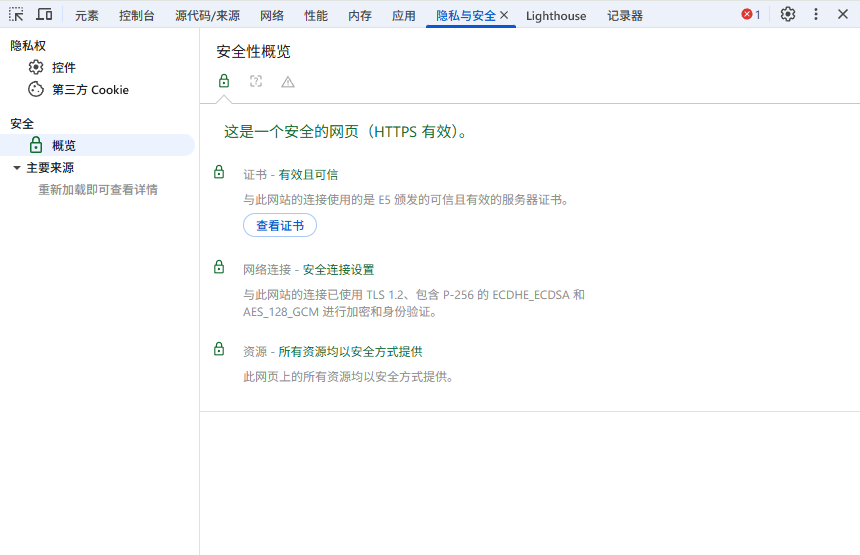Open the 应用 tab
This screenshot has height=555, width=860.
(x=404, y=15)
